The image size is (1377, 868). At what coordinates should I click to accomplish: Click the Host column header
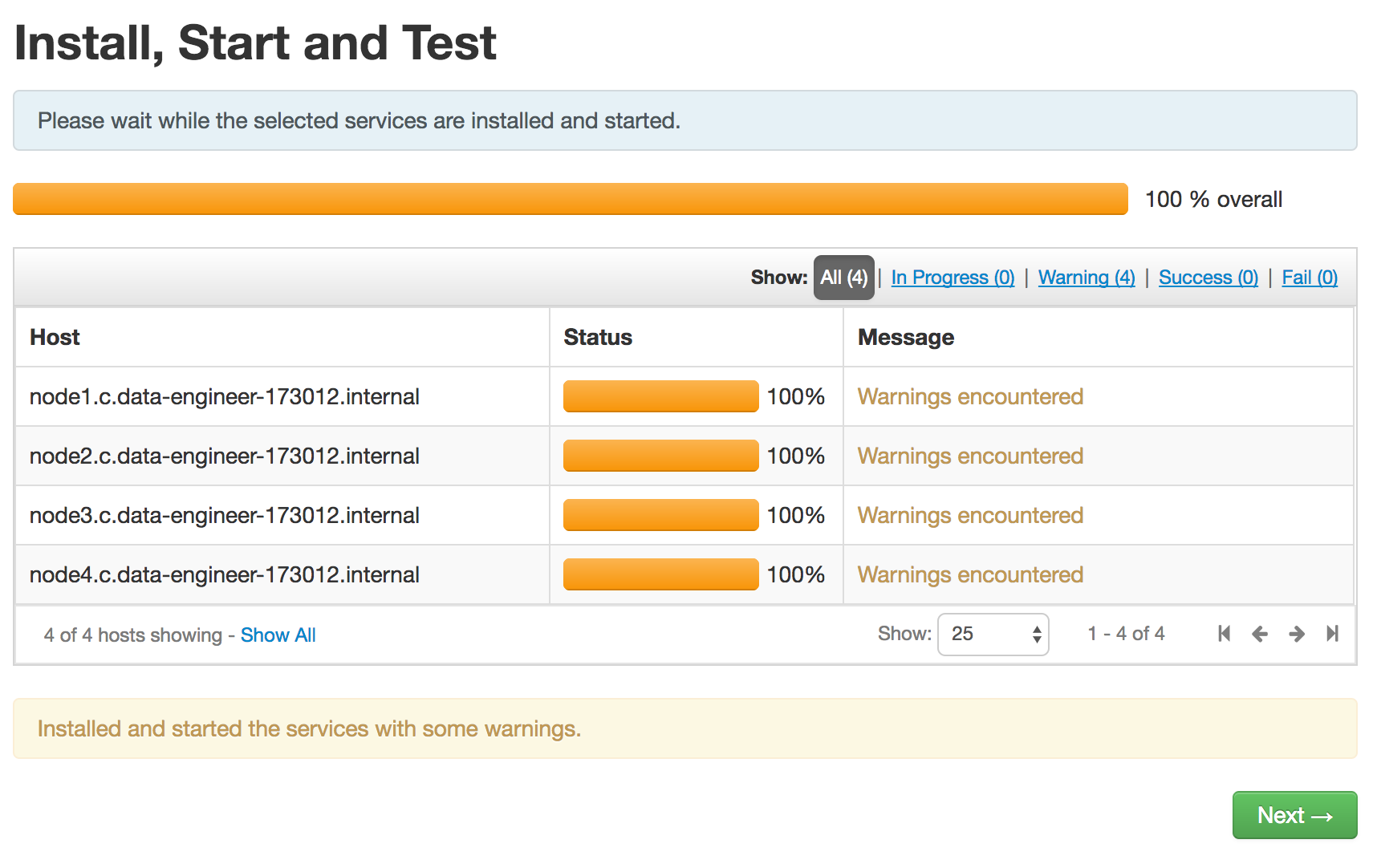point(55,337)
